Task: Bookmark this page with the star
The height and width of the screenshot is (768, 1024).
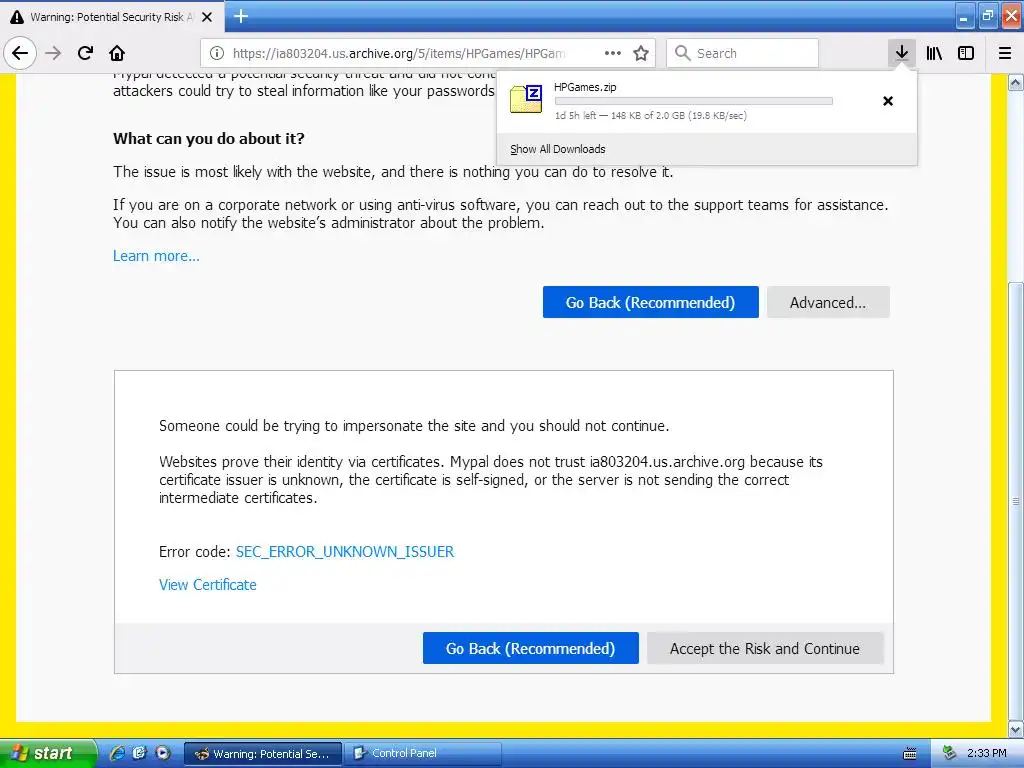Action: (x=641, y=53)
